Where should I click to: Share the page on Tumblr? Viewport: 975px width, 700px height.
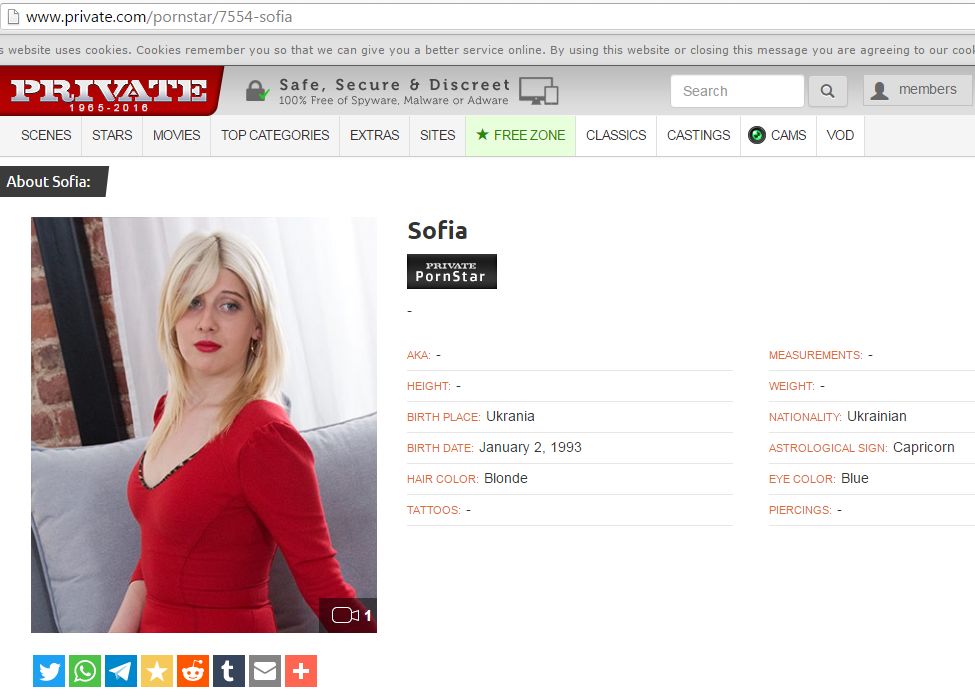pos(228,670)
